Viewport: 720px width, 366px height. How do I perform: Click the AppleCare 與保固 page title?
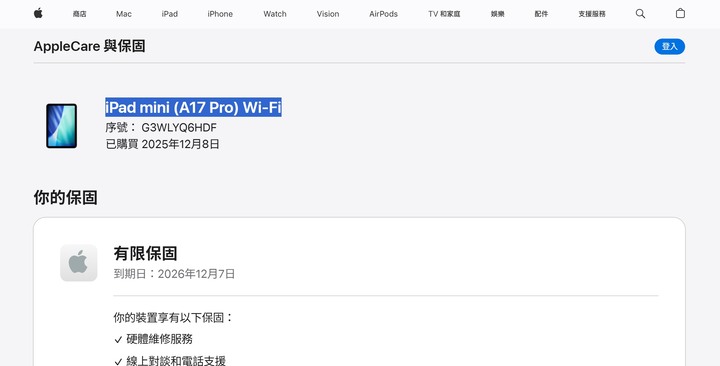point(90,46)
